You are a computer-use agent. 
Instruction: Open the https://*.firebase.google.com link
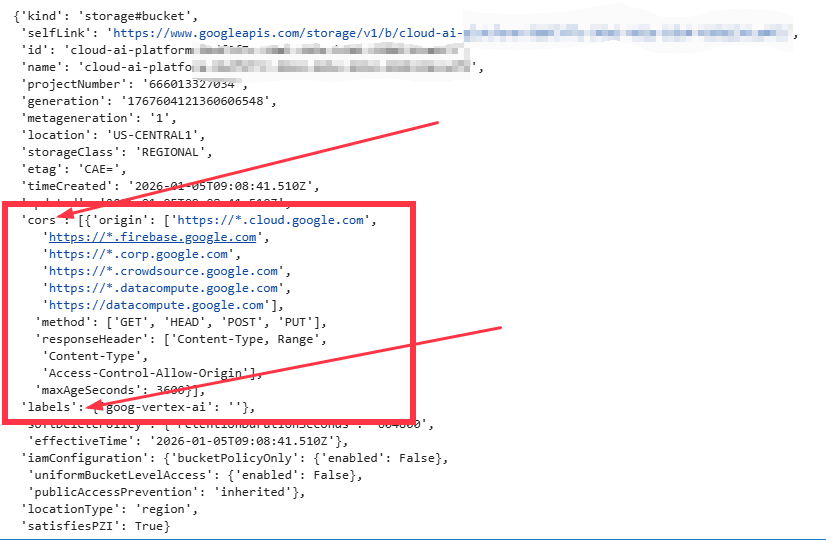click(x=152, y=237)
